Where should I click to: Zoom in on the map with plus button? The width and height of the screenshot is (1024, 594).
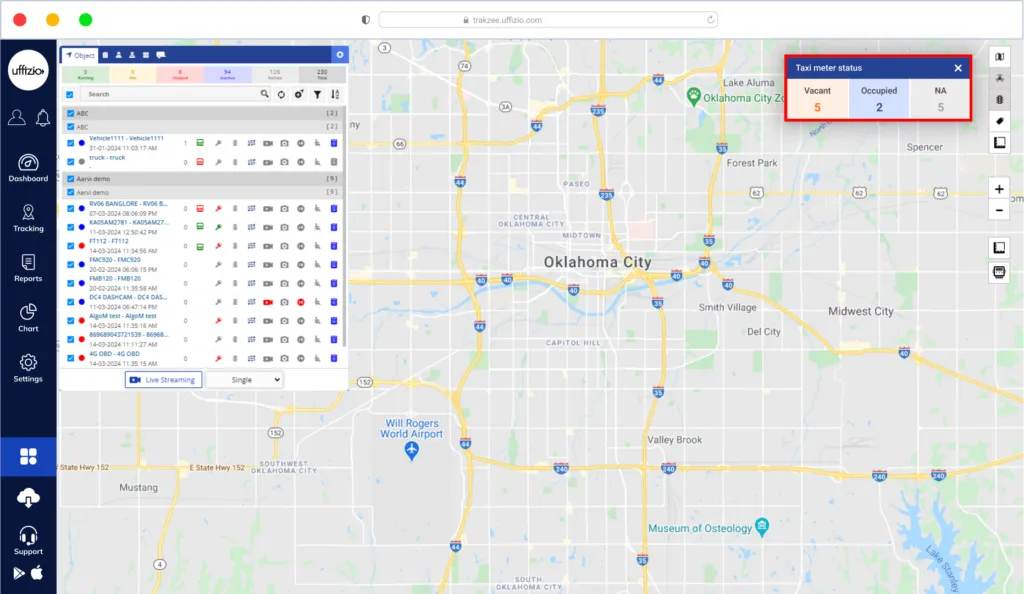coord(1000,188)
